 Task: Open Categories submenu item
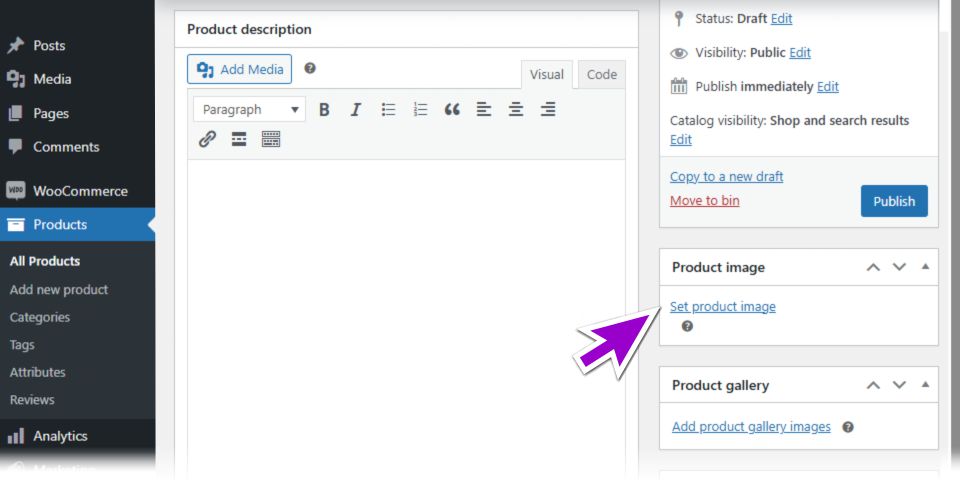(x=40, y=317)
